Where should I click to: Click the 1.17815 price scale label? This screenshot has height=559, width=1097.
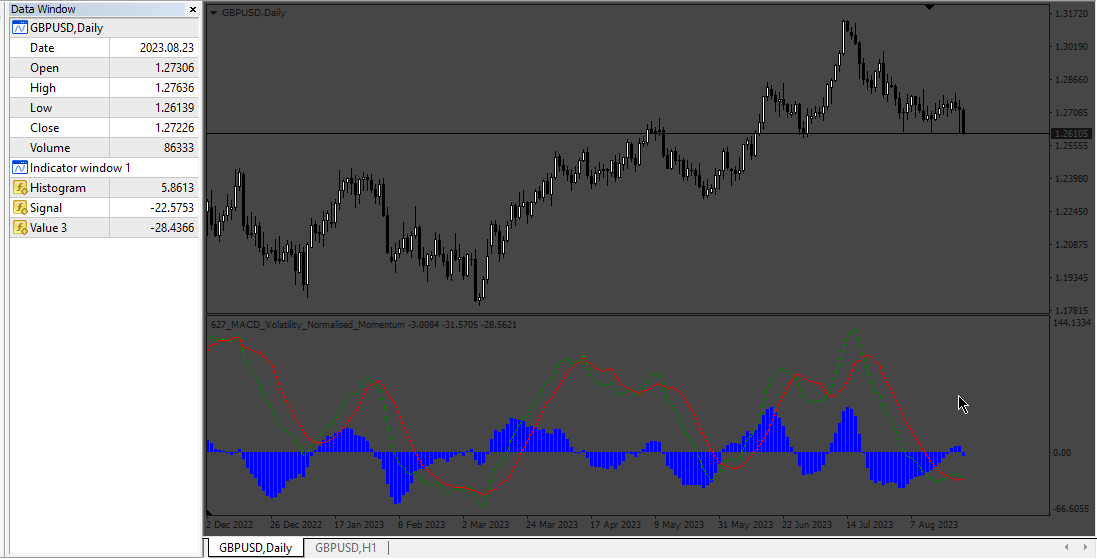(1070, 311)
